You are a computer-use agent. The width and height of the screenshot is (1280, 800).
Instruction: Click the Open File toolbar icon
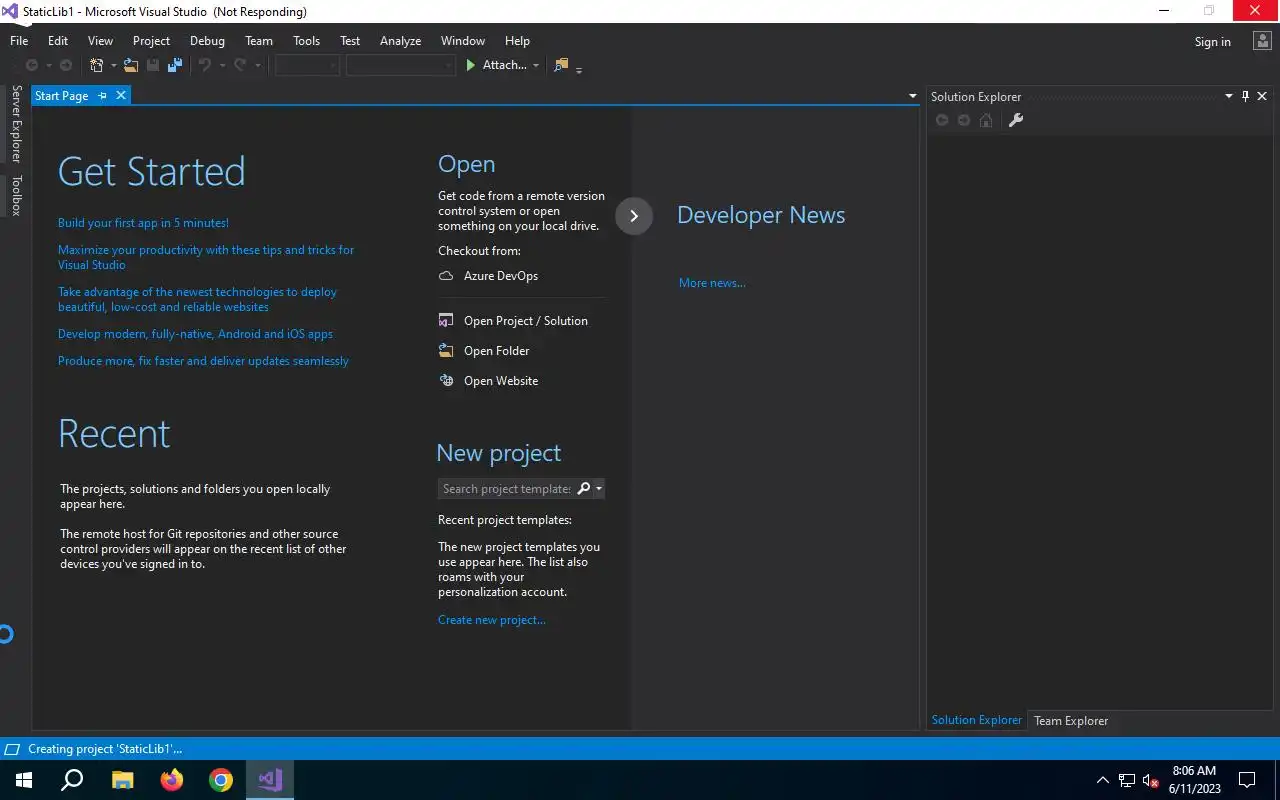point(131,65)
